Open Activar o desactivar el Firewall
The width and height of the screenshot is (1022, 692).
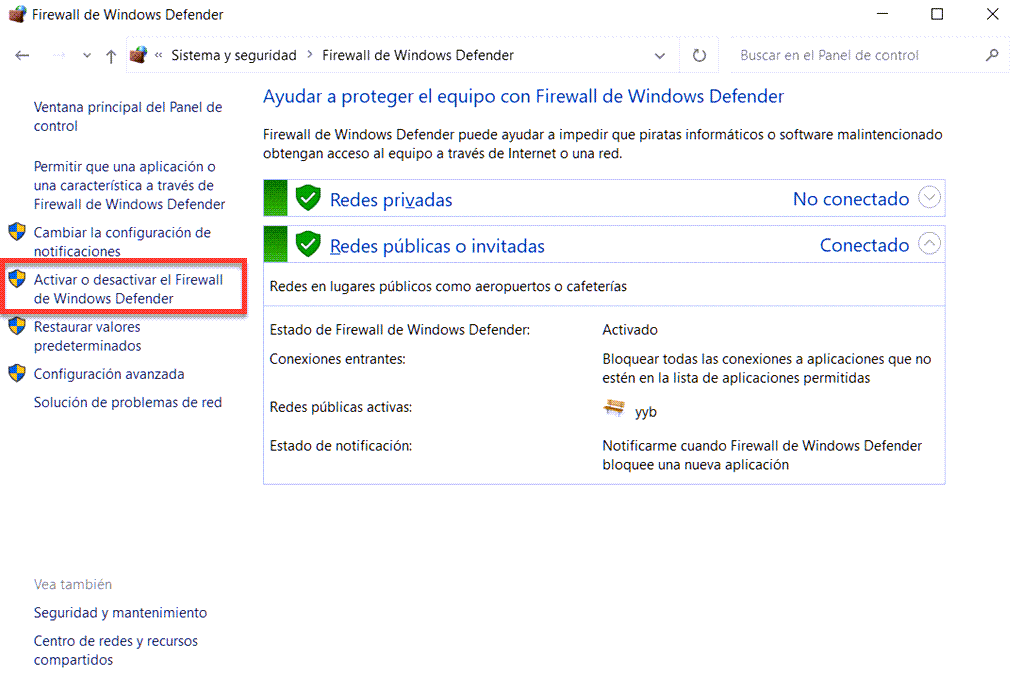tap(128, 289)
